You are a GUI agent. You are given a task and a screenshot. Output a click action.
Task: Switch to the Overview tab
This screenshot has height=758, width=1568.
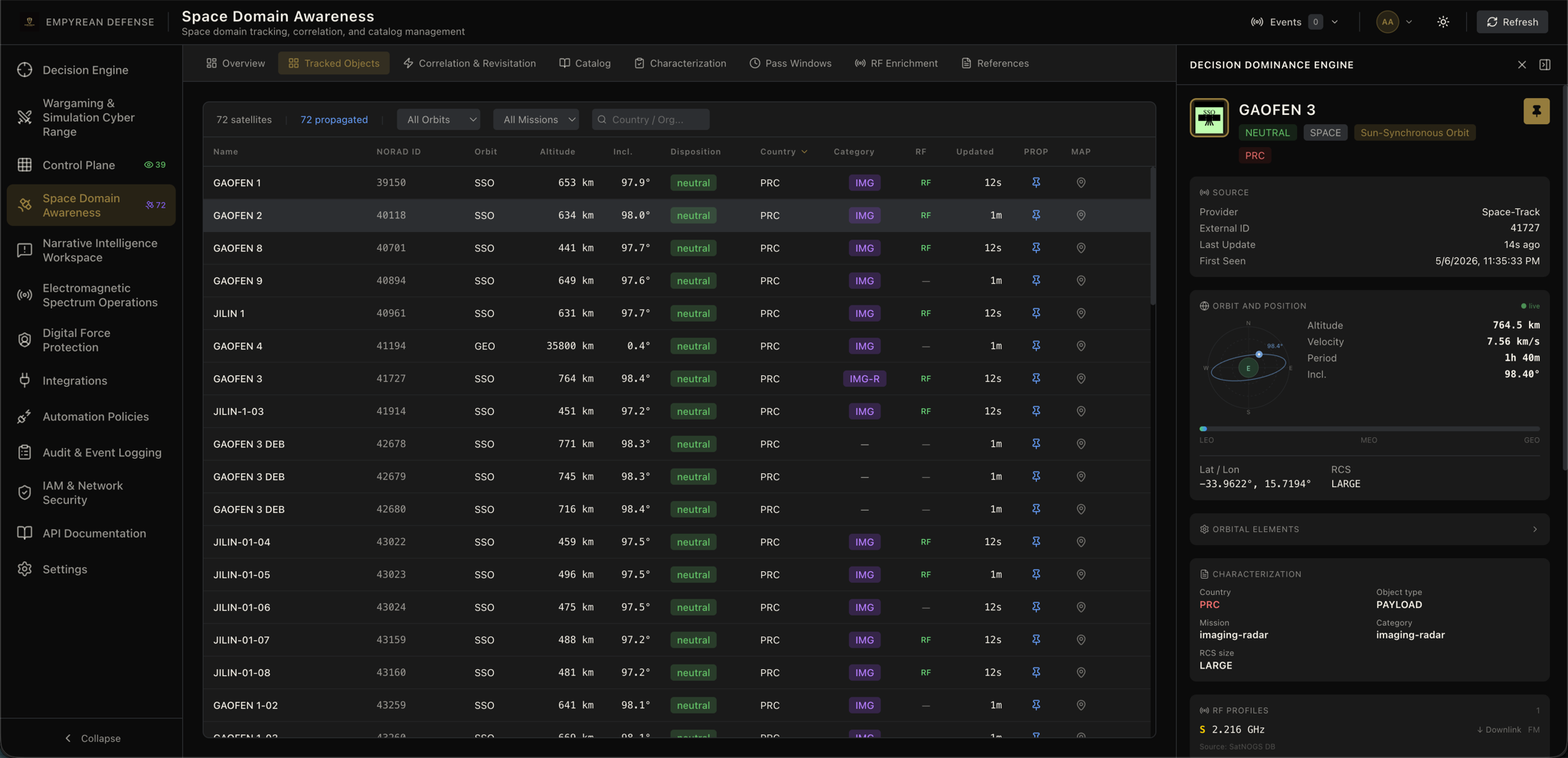pyautogui.click(x=235, y=64)
